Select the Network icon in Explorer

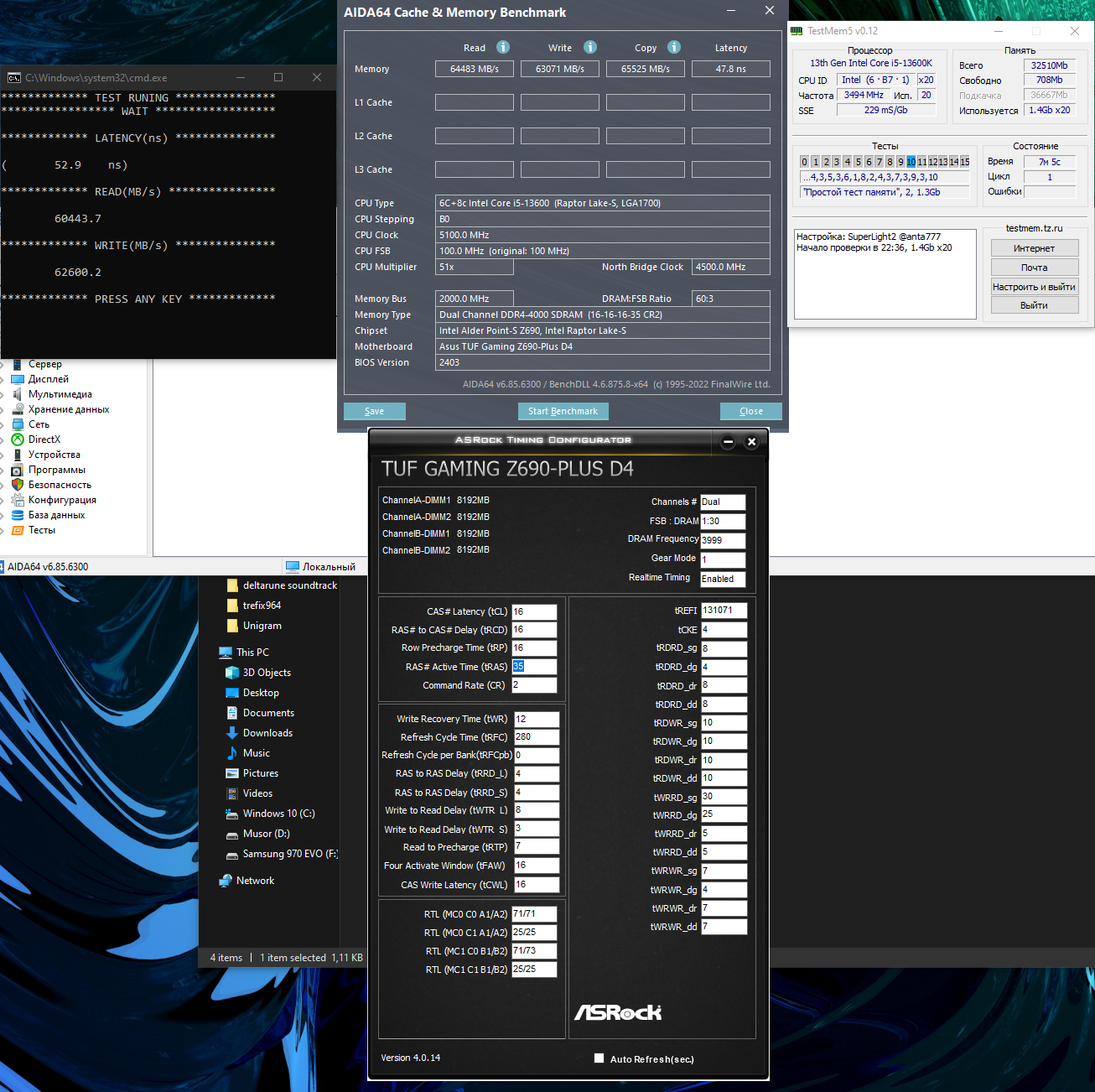226,881
